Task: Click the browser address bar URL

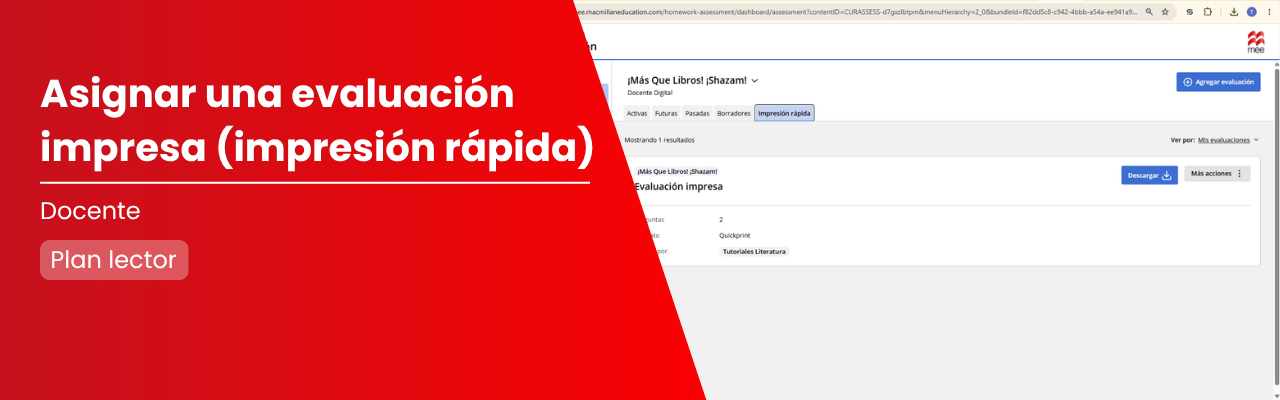Action: pyautogui.click(x=855, y=12)
